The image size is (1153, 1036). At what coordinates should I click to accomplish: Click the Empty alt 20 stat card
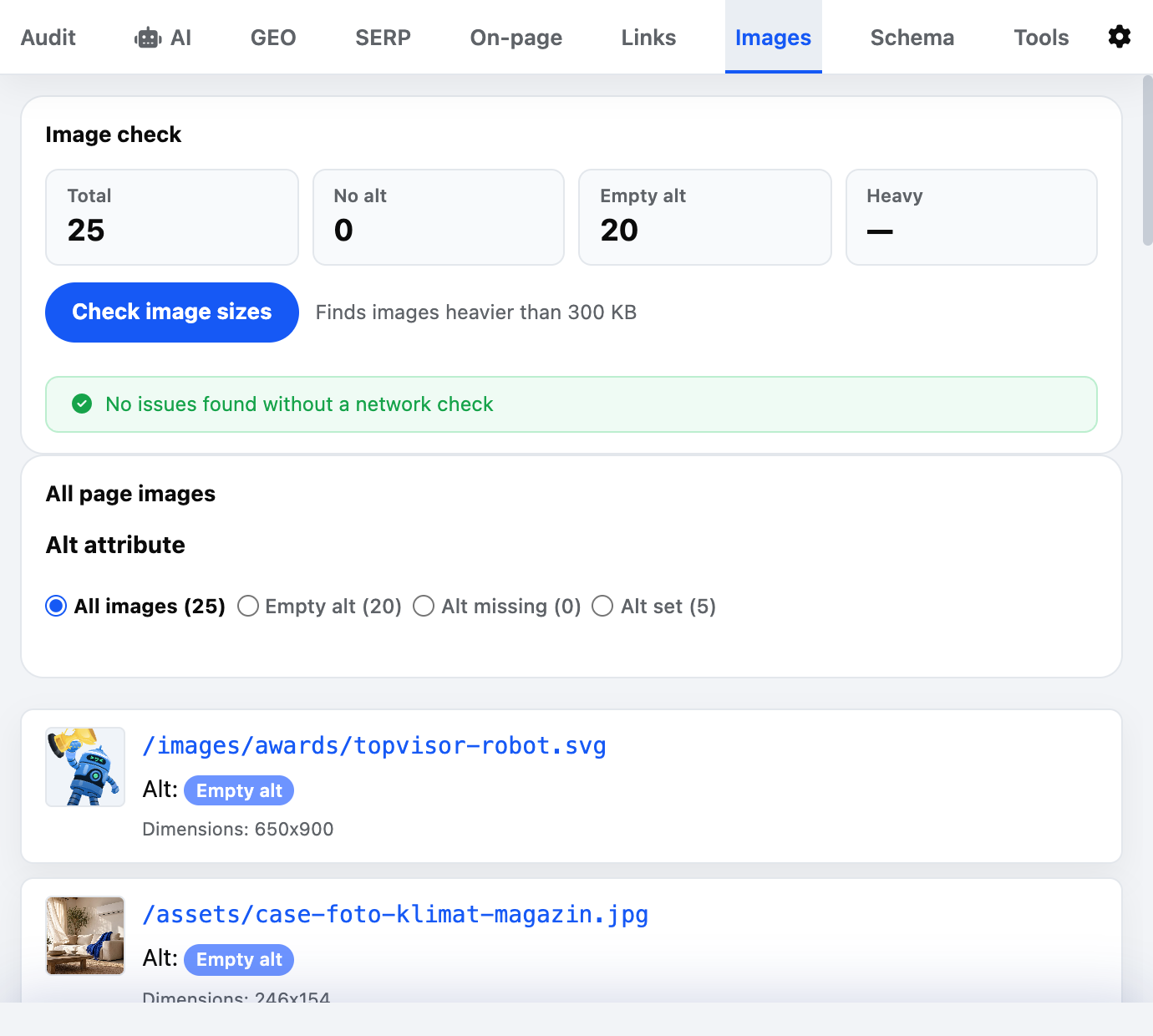click(705, 217)
